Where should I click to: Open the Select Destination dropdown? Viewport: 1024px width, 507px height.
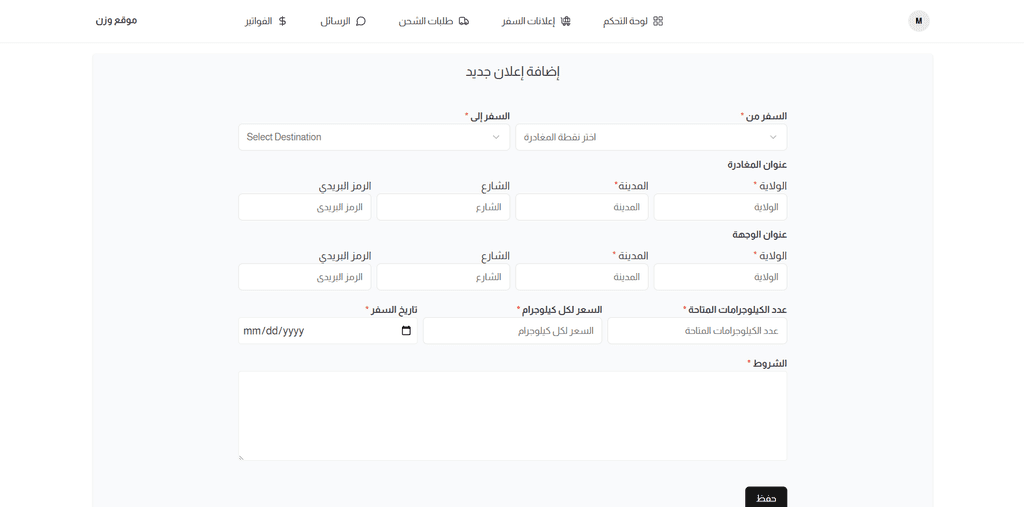(374, 137)
